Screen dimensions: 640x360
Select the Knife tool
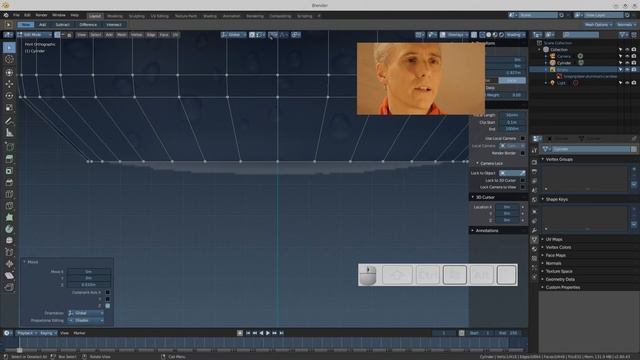[9, 206]
